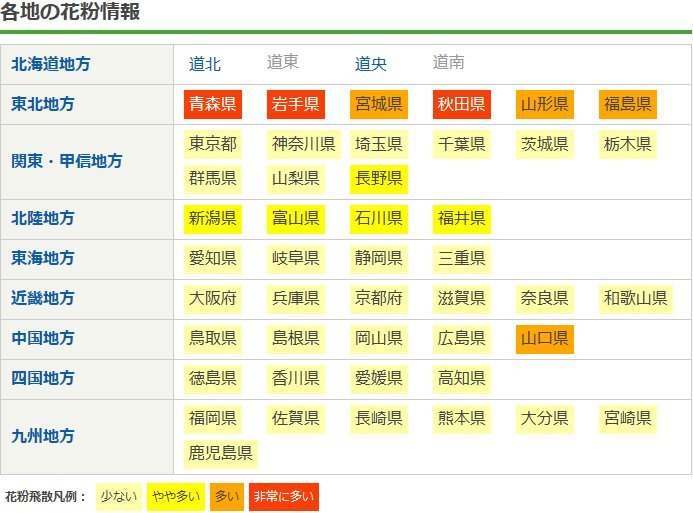Open the 道央 pollen link
This screenshot has height=513, width=693.
[371, 64]
